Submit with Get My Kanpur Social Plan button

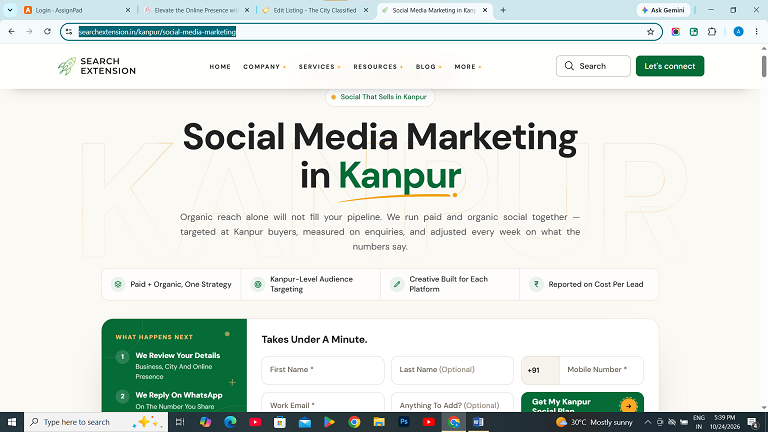(582, 403)
